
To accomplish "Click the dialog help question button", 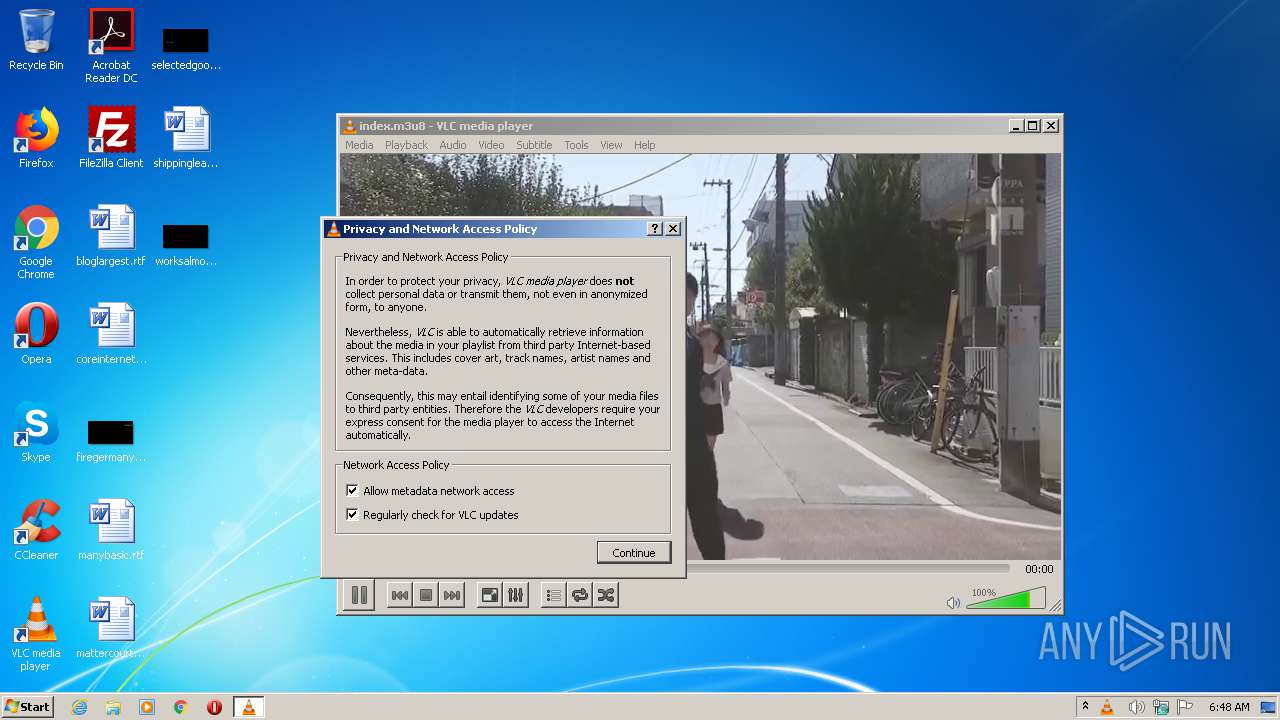I will coord(655,229).
